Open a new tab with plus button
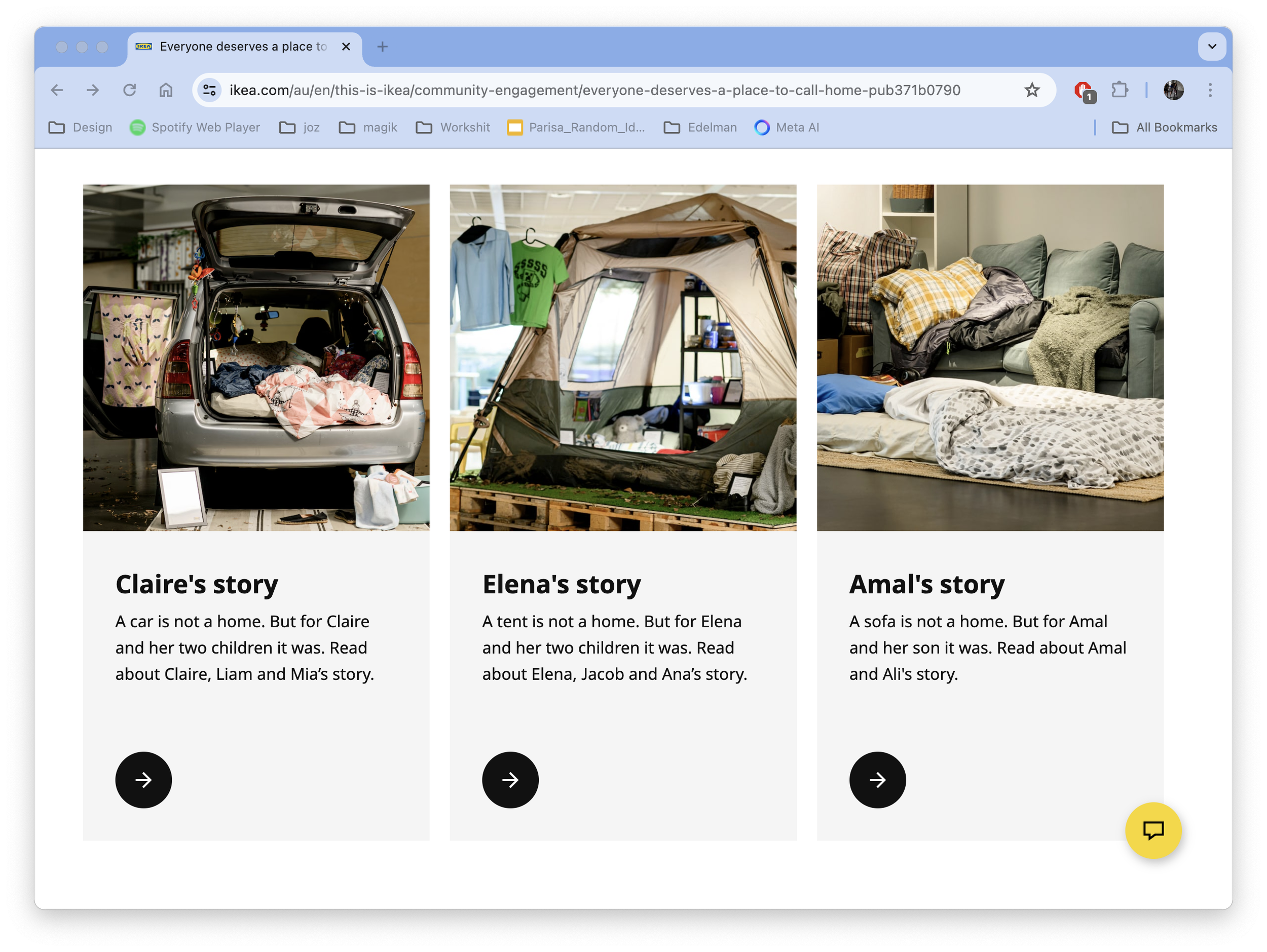The width and height of the screenshot is (1267, 952). [x=383, y=47]
